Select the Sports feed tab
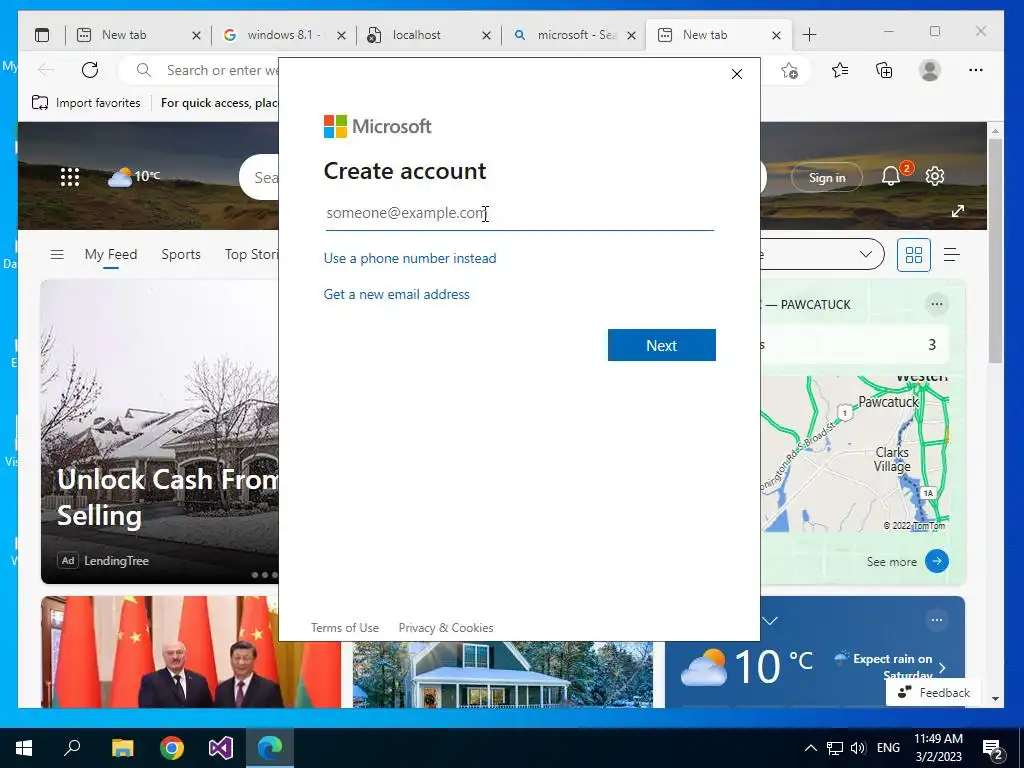The width and height of the screenshot is (1024, 768). click(x=181, y=254)
